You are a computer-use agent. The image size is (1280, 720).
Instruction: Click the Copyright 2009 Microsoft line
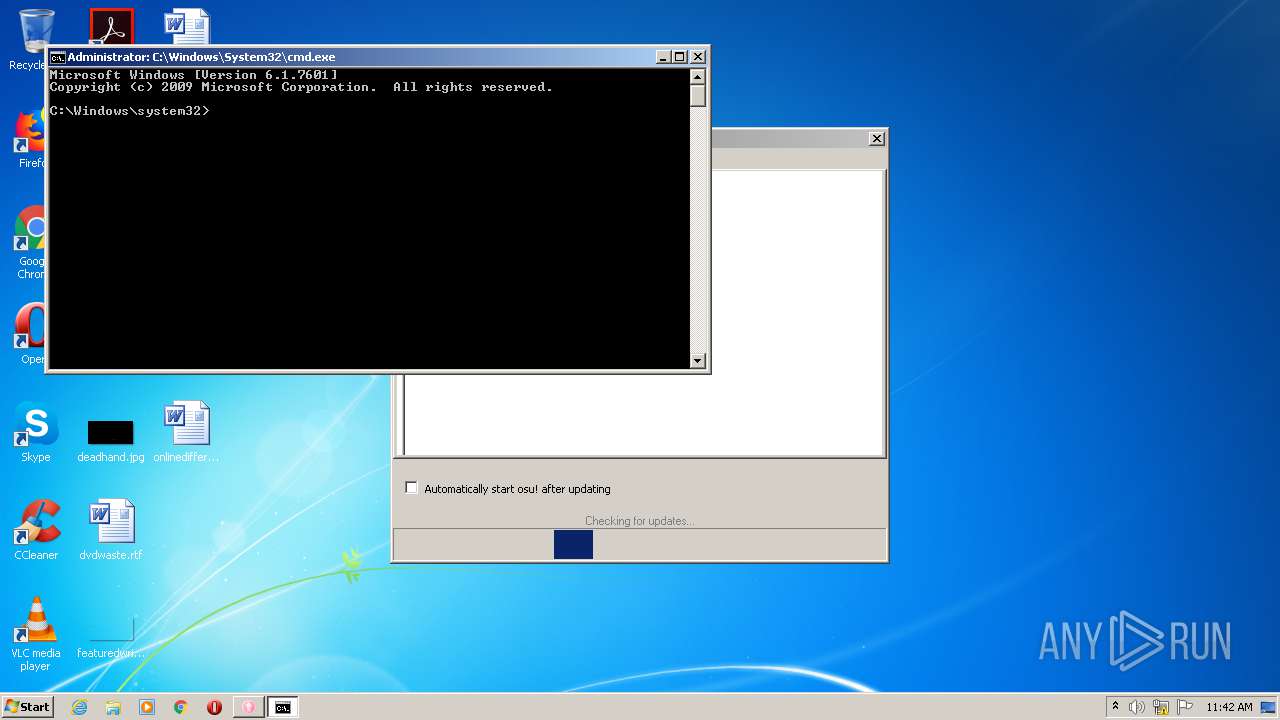(301, 87)
